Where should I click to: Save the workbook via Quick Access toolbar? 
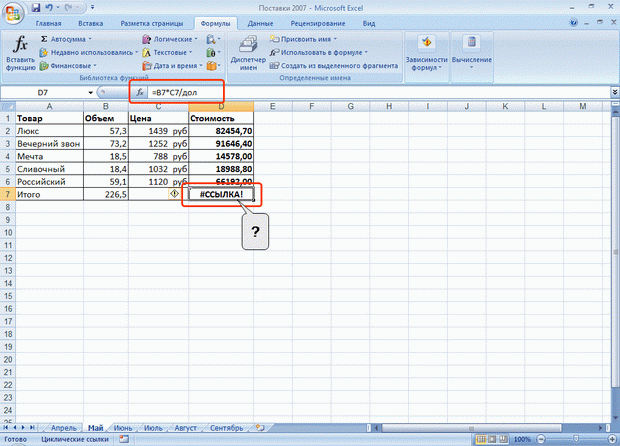point(36,8)
